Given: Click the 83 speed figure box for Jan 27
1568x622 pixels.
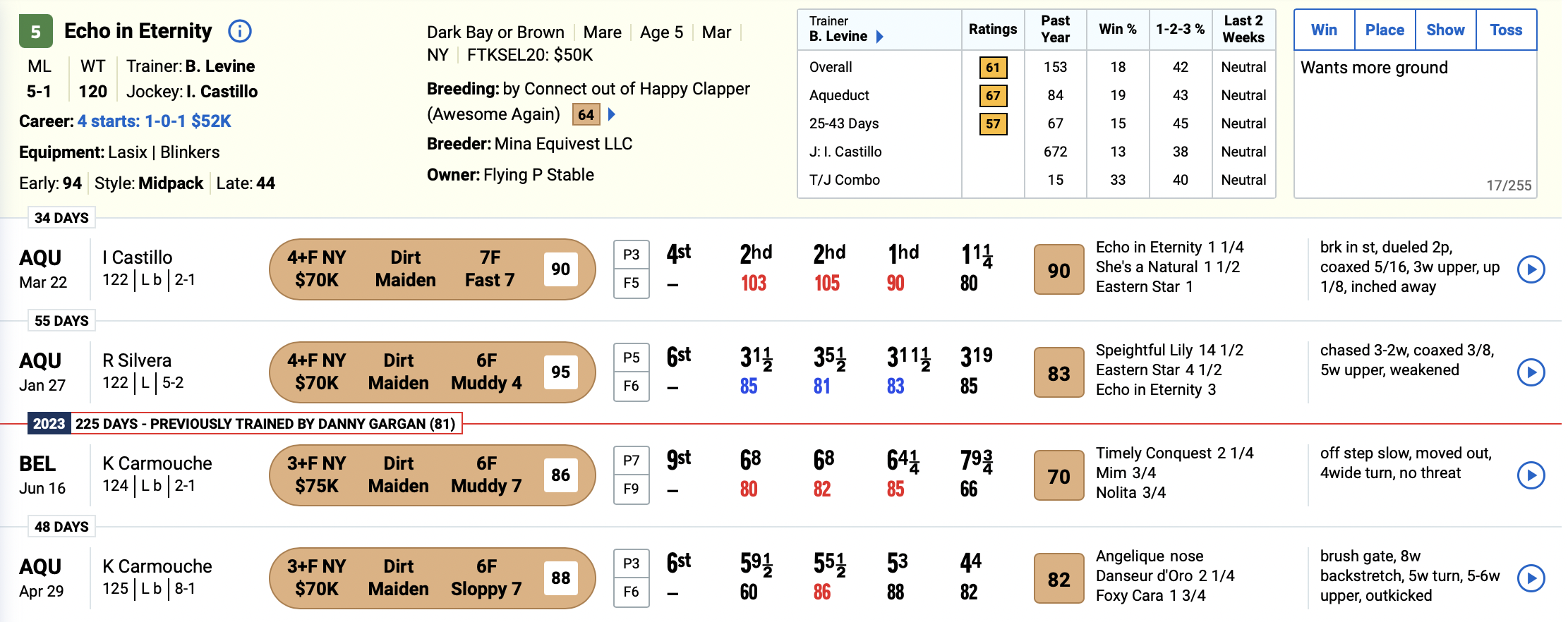Looking at the screenshot, I should [1059, 372].
